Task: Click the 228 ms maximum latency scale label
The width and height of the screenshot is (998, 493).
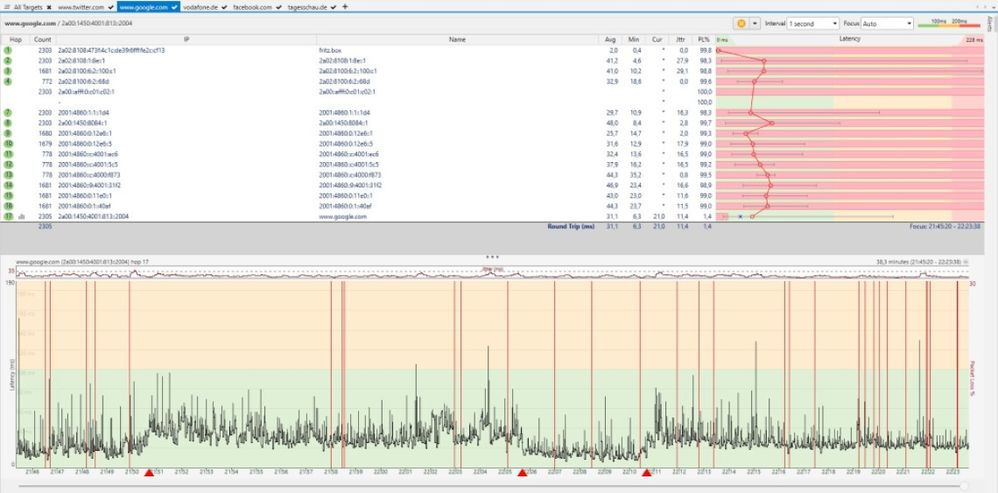Action: (974, 39)
